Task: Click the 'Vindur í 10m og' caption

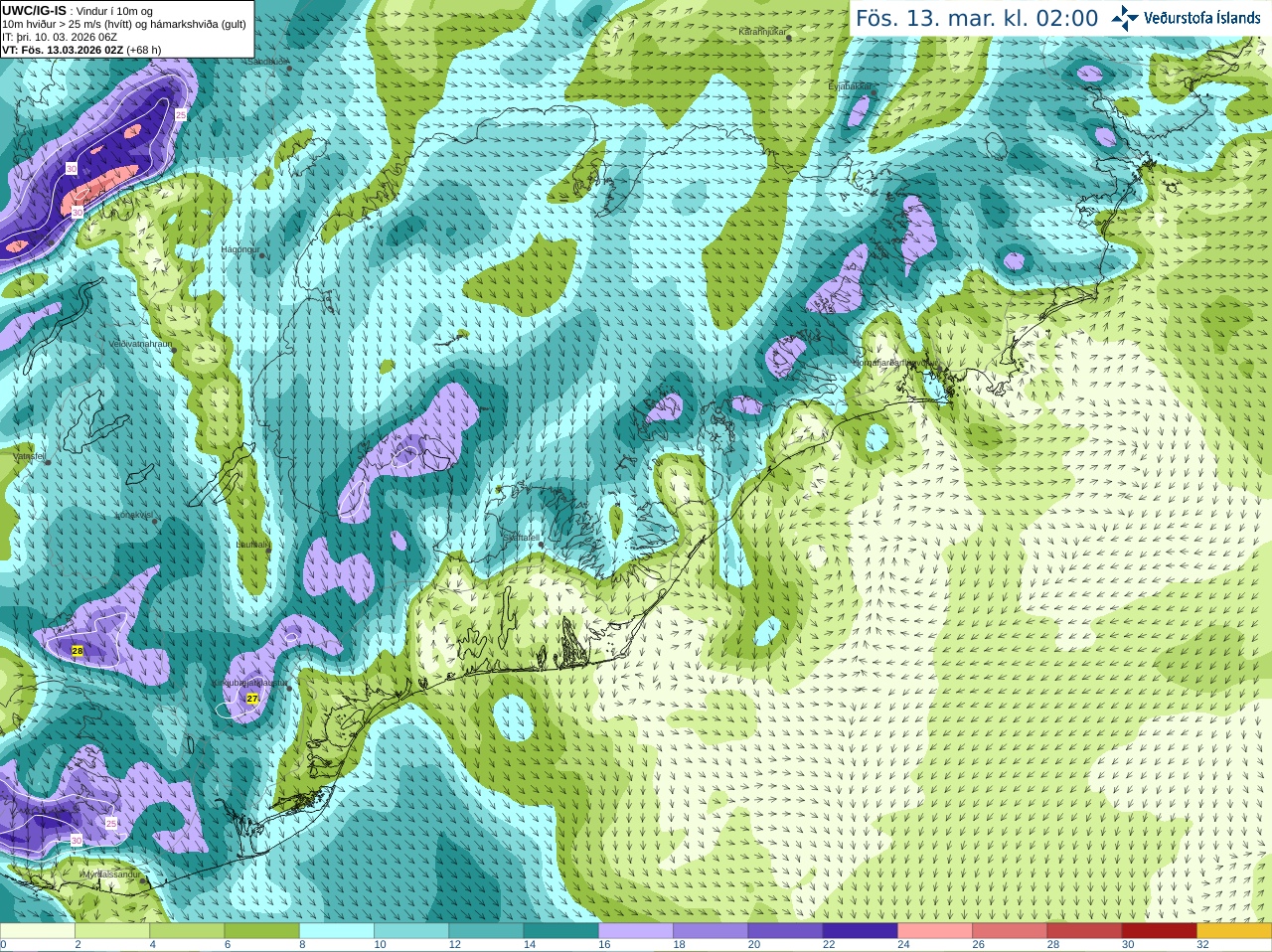Action: coord(113,11)
